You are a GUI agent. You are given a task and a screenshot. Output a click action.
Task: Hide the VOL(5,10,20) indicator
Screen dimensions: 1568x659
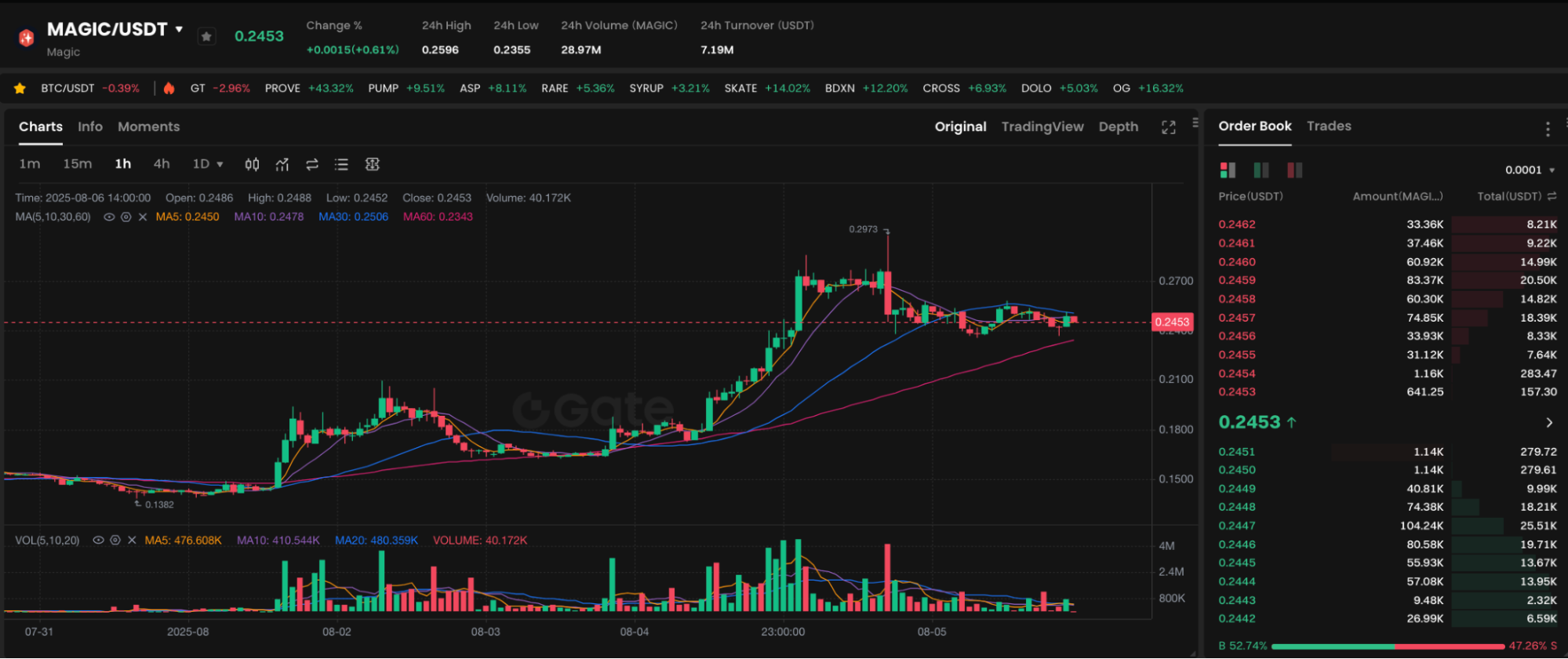coord(98,541)
